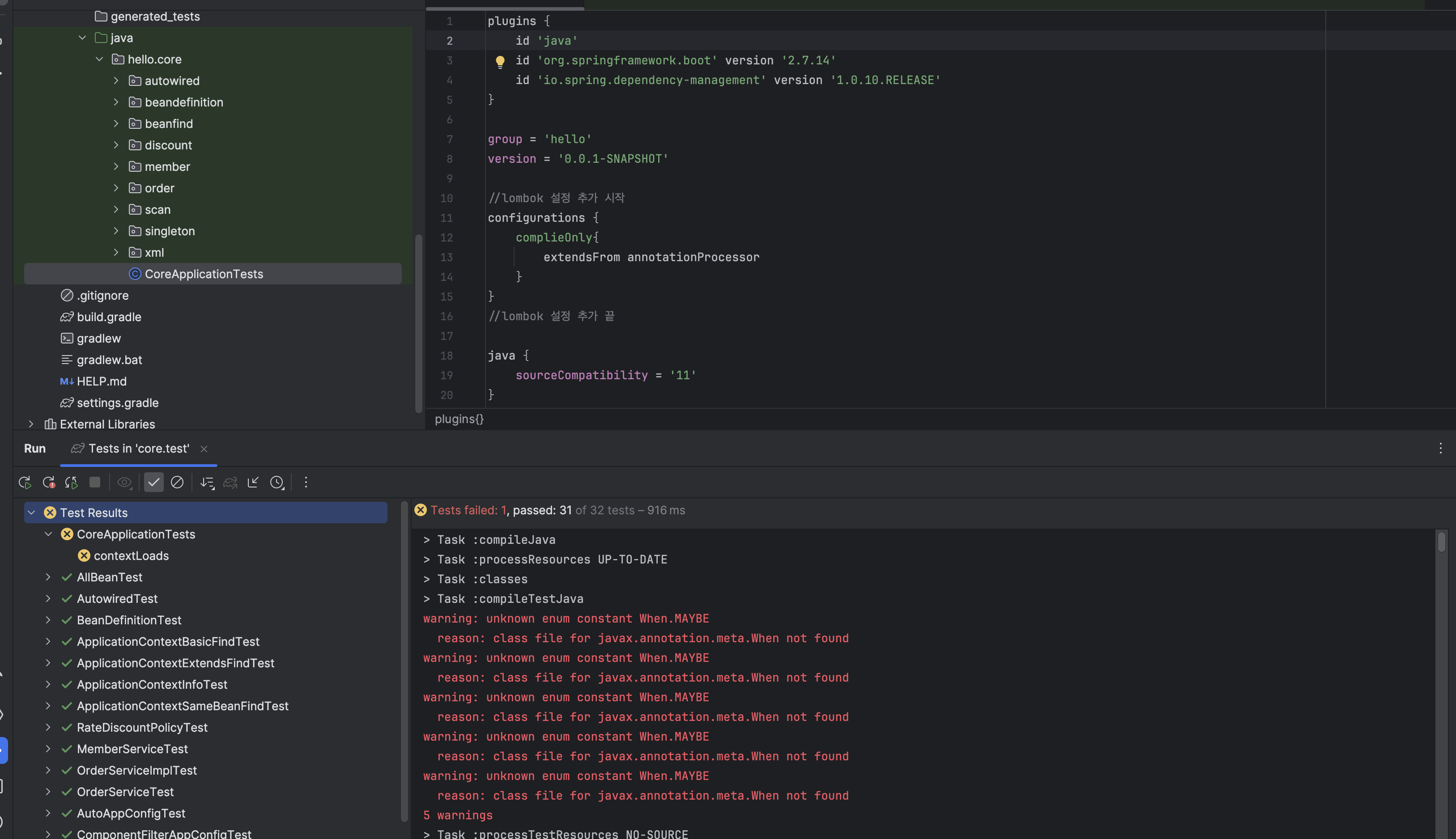Expand the beanfind package
1456x839 pixels.
tap(116, 123)
